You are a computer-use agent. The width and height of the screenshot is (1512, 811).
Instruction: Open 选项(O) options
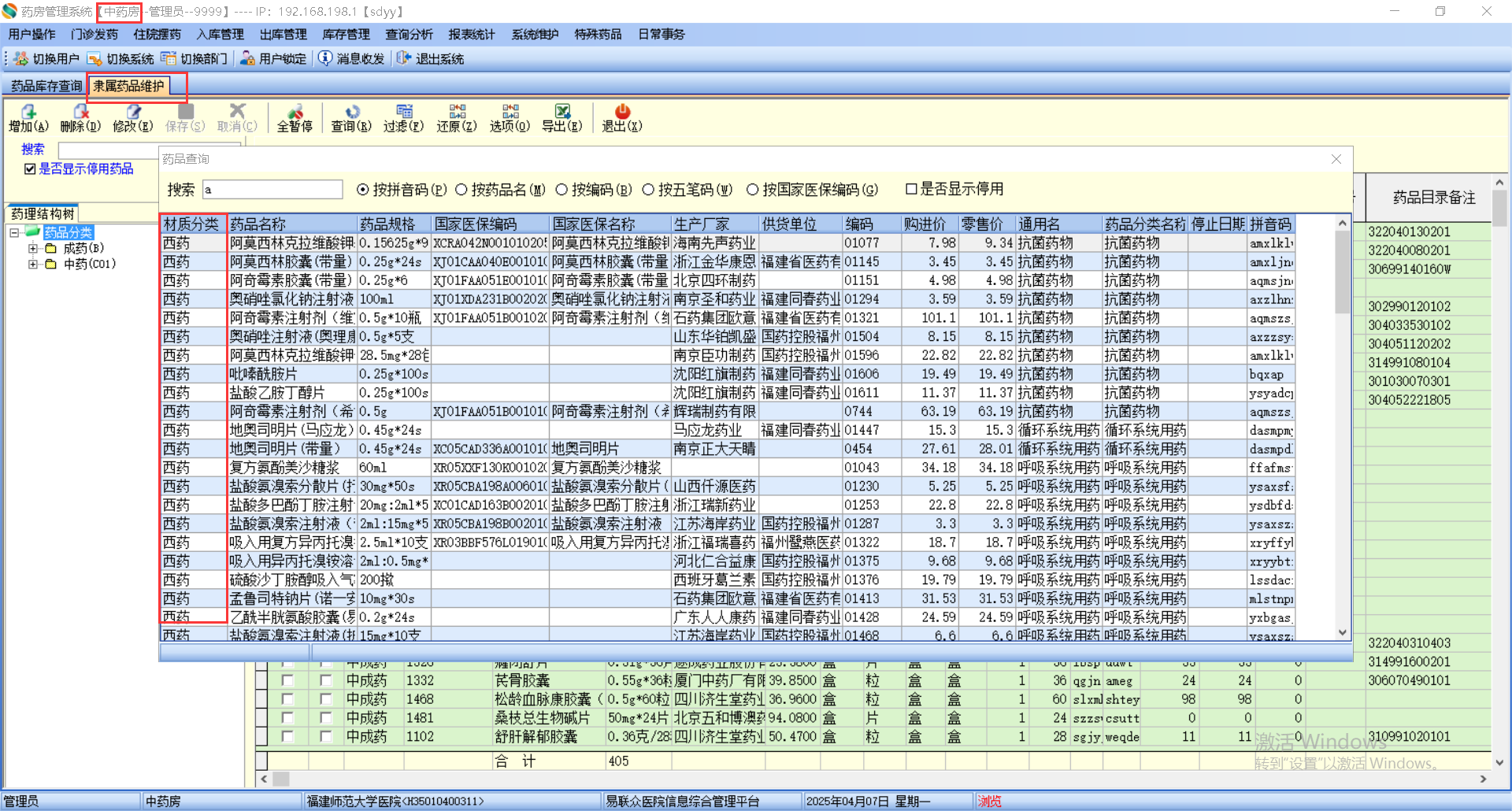(510, 118)
